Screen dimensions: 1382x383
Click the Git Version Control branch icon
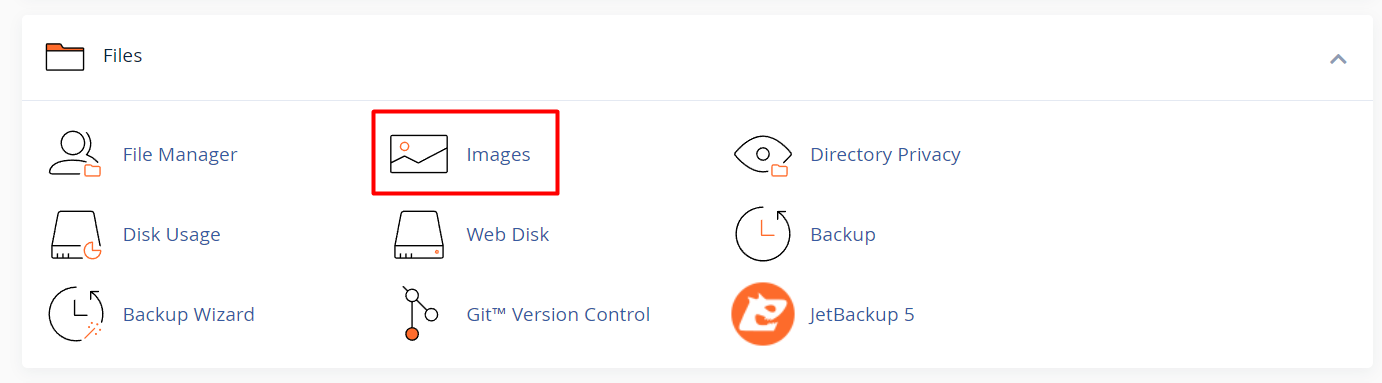(420, 314)
